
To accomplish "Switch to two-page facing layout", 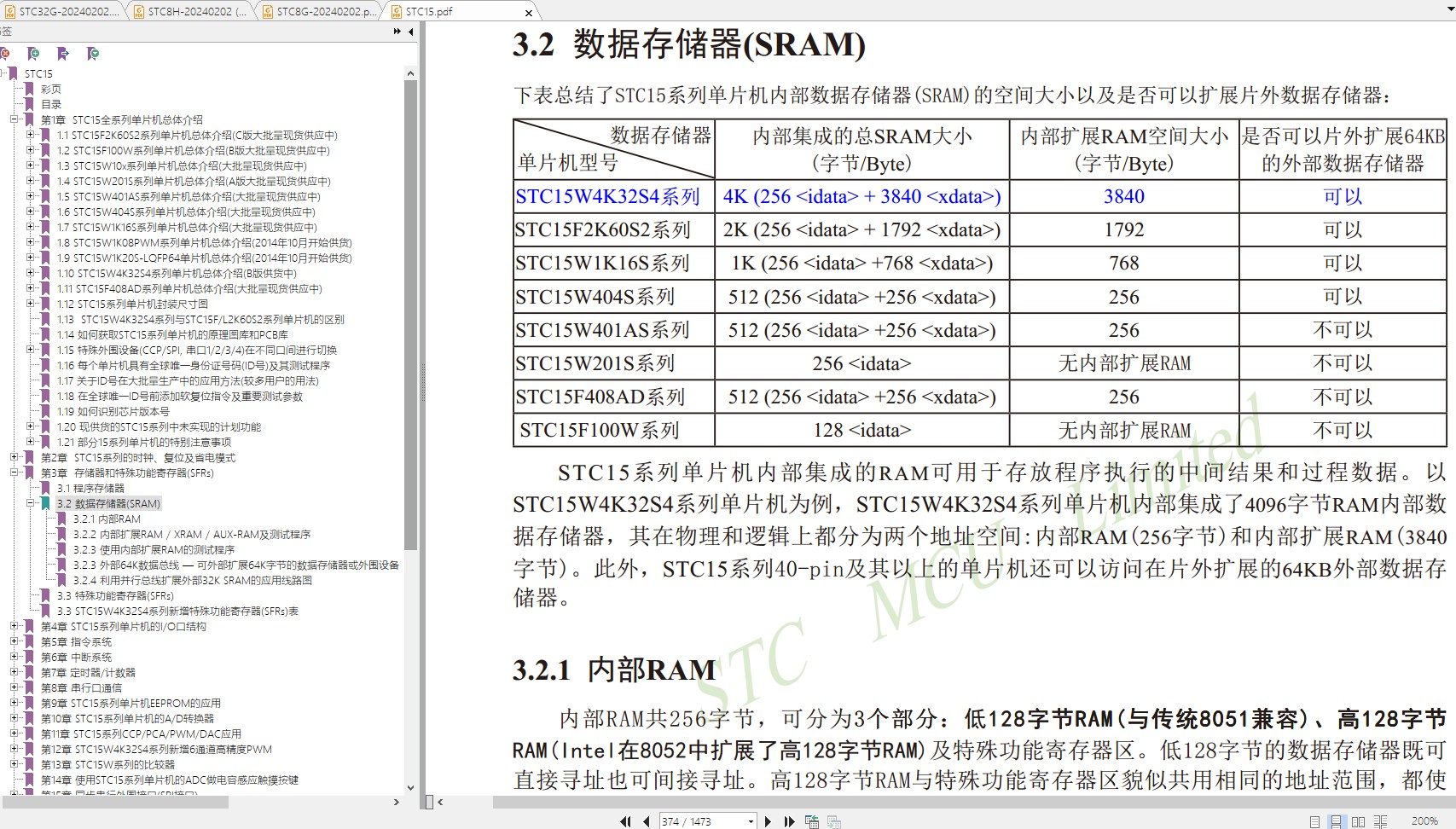I will coord(1358,821).
